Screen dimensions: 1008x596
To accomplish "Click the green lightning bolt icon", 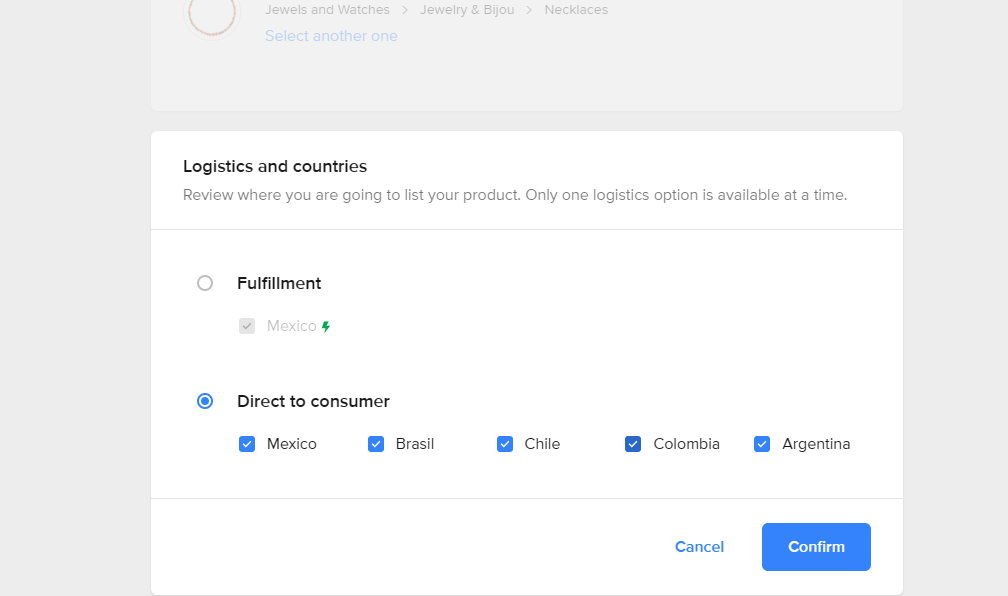I will pos(326,327).
